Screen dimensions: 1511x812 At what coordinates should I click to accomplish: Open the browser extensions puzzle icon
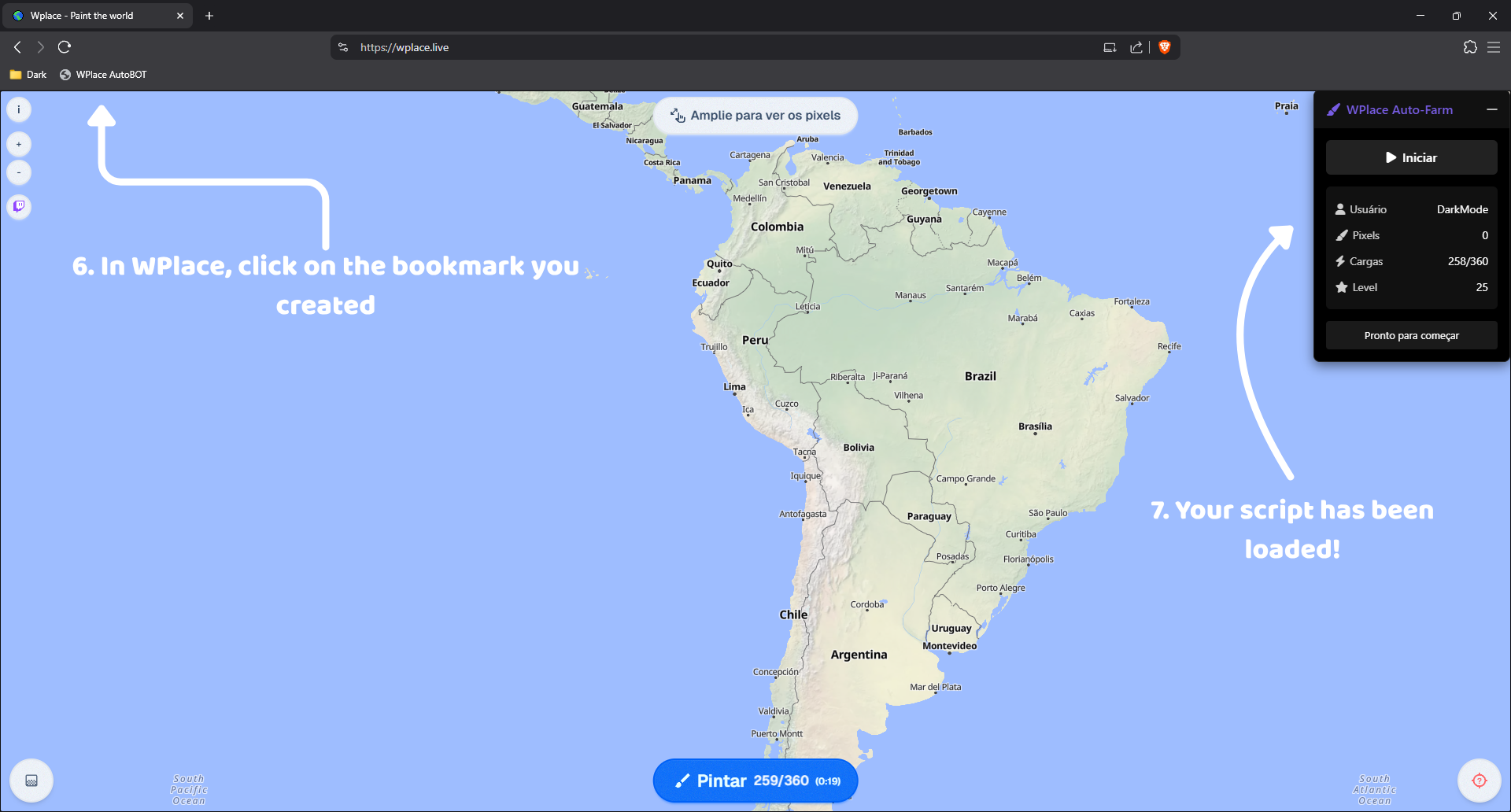pos(1470,47)
